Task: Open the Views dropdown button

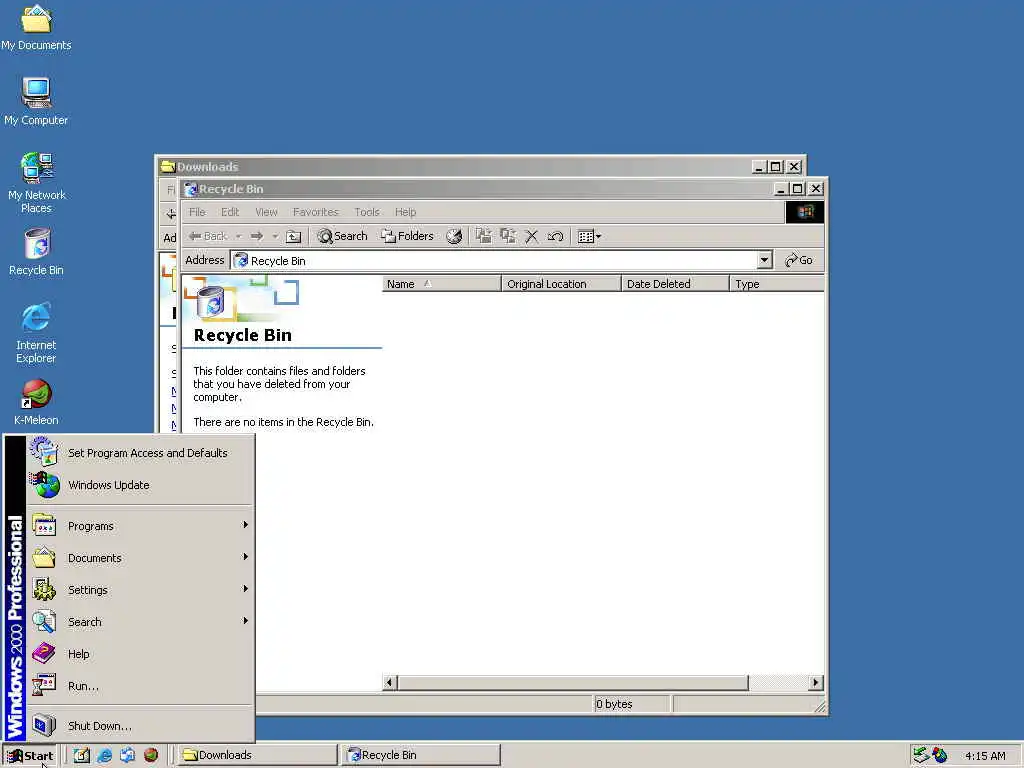Action: click(x=589, y=236)
